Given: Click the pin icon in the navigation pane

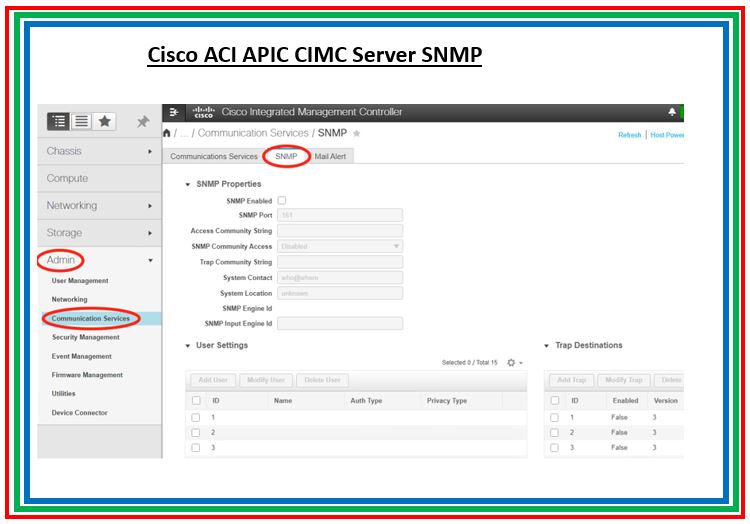Looking at the screenshot, I should pos(143,121).
